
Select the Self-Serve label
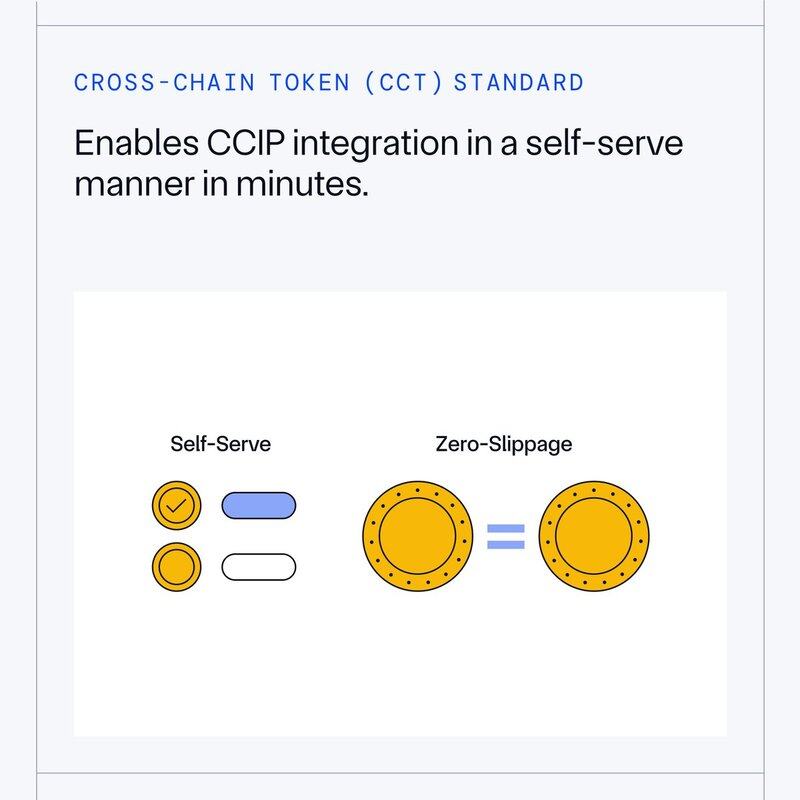(x=220, y=443)
